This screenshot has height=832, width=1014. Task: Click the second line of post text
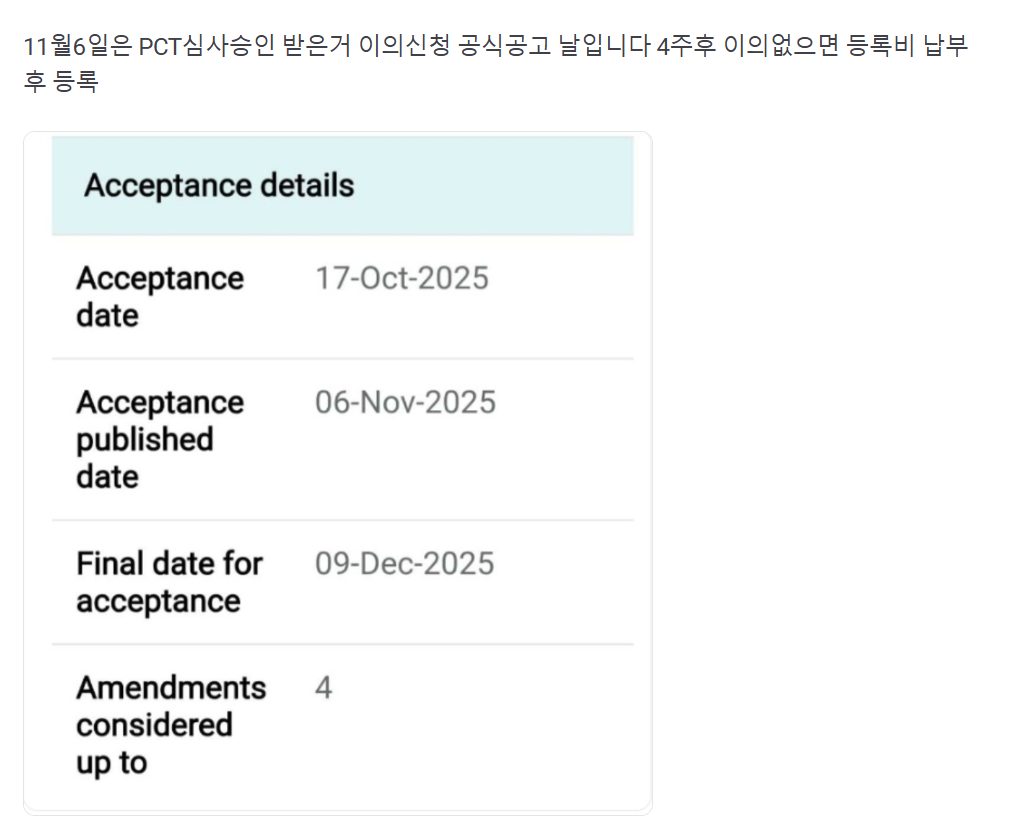[60, 83]
